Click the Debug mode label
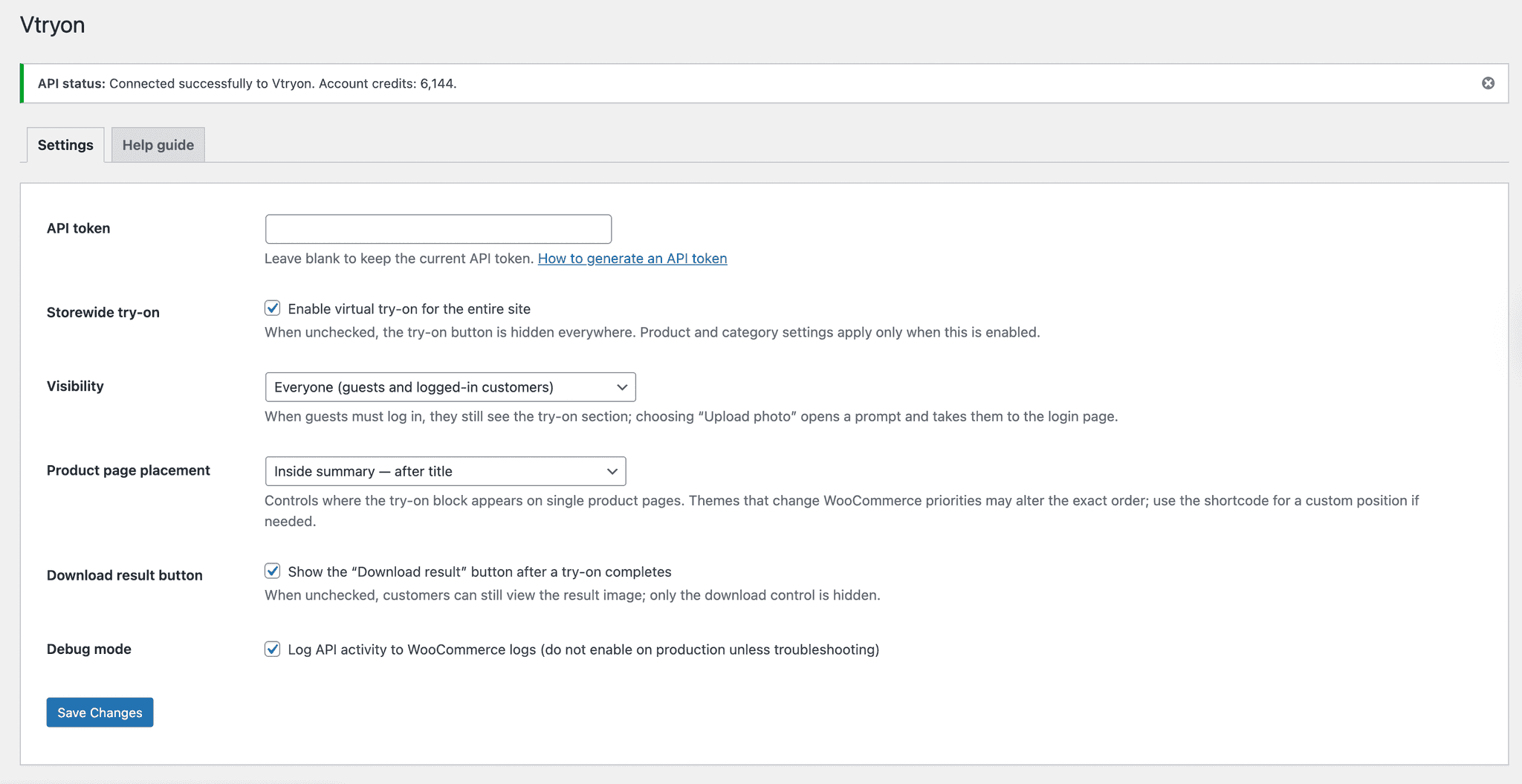 tap(89, 649)
